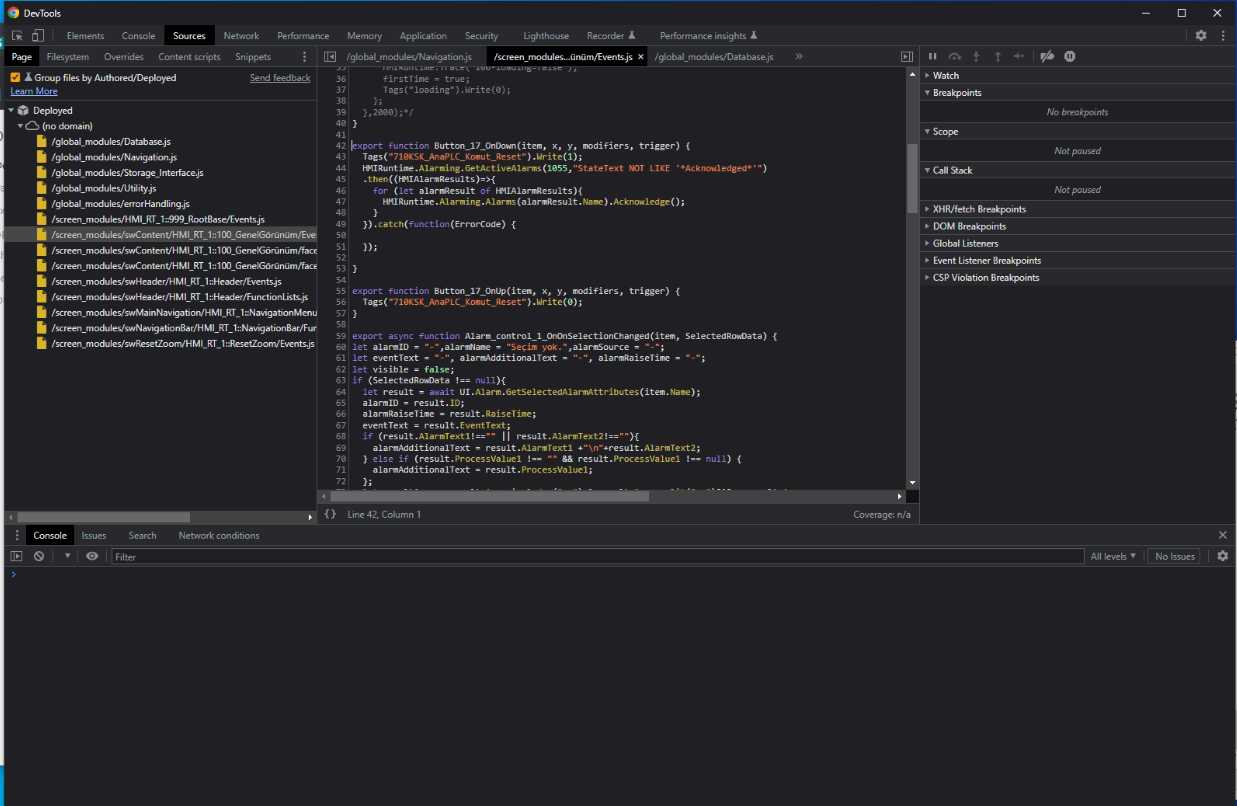The width and height of the screenshot is (1237, 806).
Task: Uncheck Group files by Authored/Deployed
Action: click(x=16, y=78)
